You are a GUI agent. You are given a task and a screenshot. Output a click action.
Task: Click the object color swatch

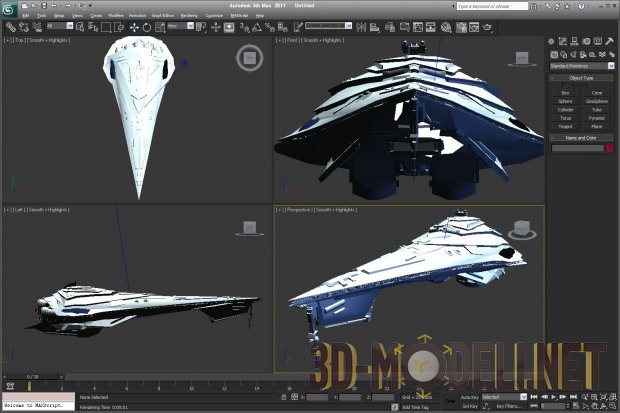608,148
